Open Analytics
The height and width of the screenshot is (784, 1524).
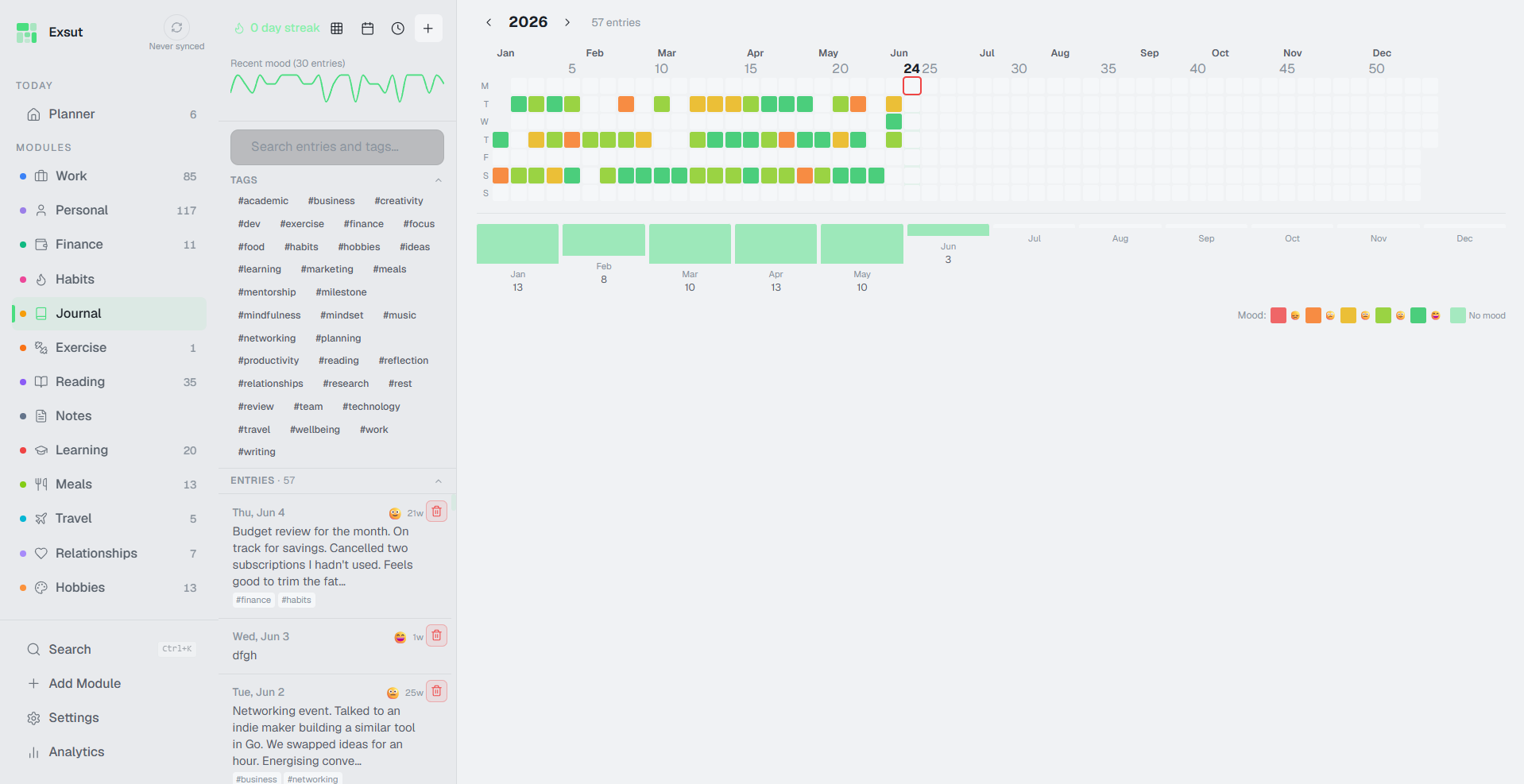109,752
